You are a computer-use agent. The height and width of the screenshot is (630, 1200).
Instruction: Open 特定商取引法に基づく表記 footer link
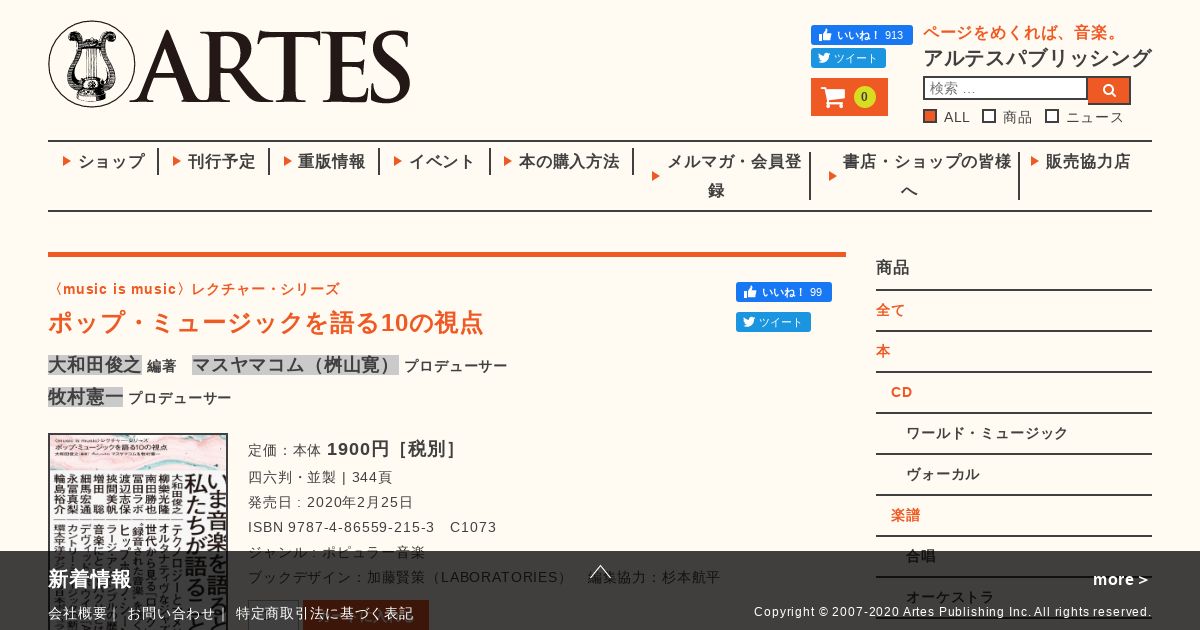(x=325, y=613)
